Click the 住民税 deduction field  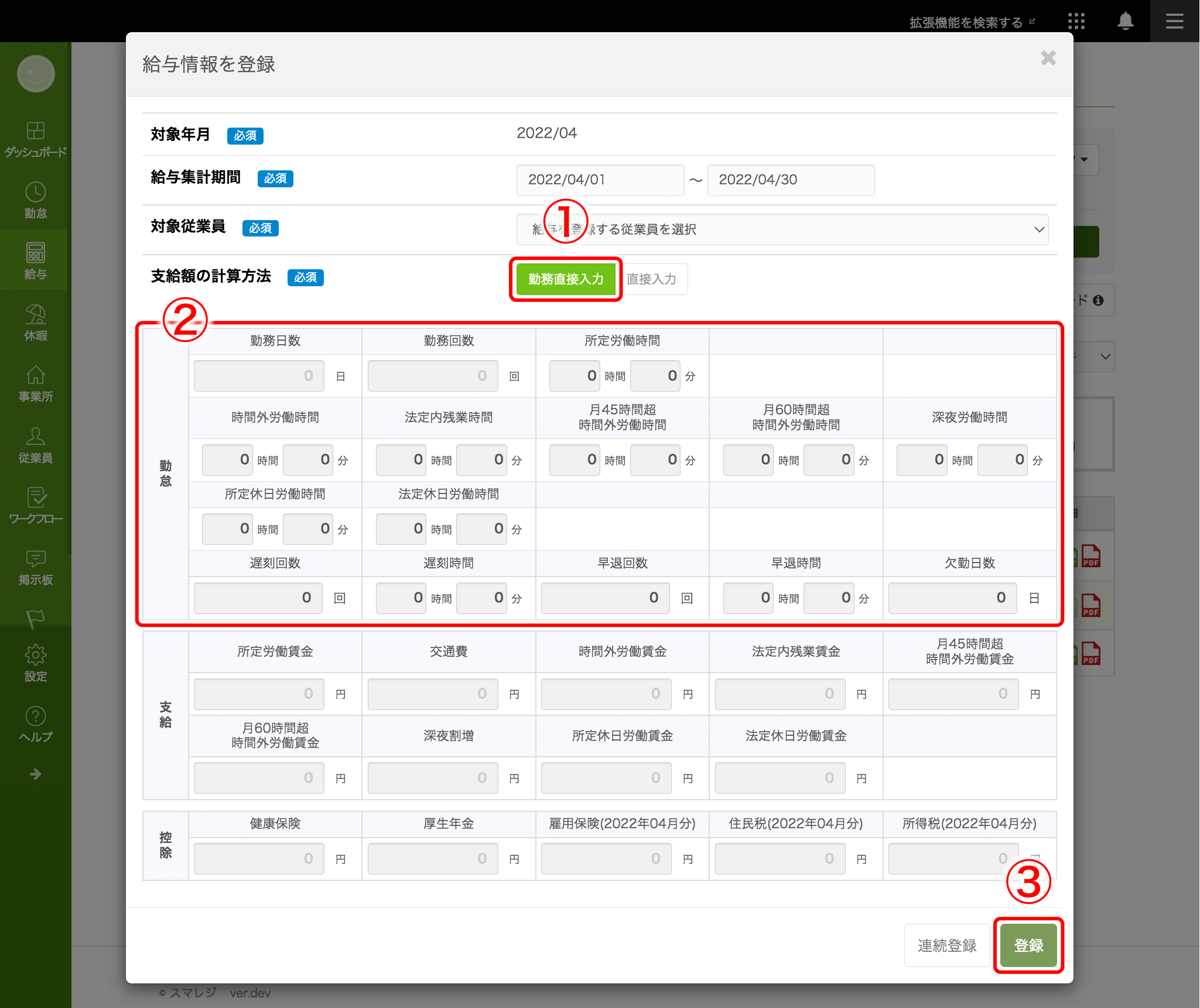(780, 859)
